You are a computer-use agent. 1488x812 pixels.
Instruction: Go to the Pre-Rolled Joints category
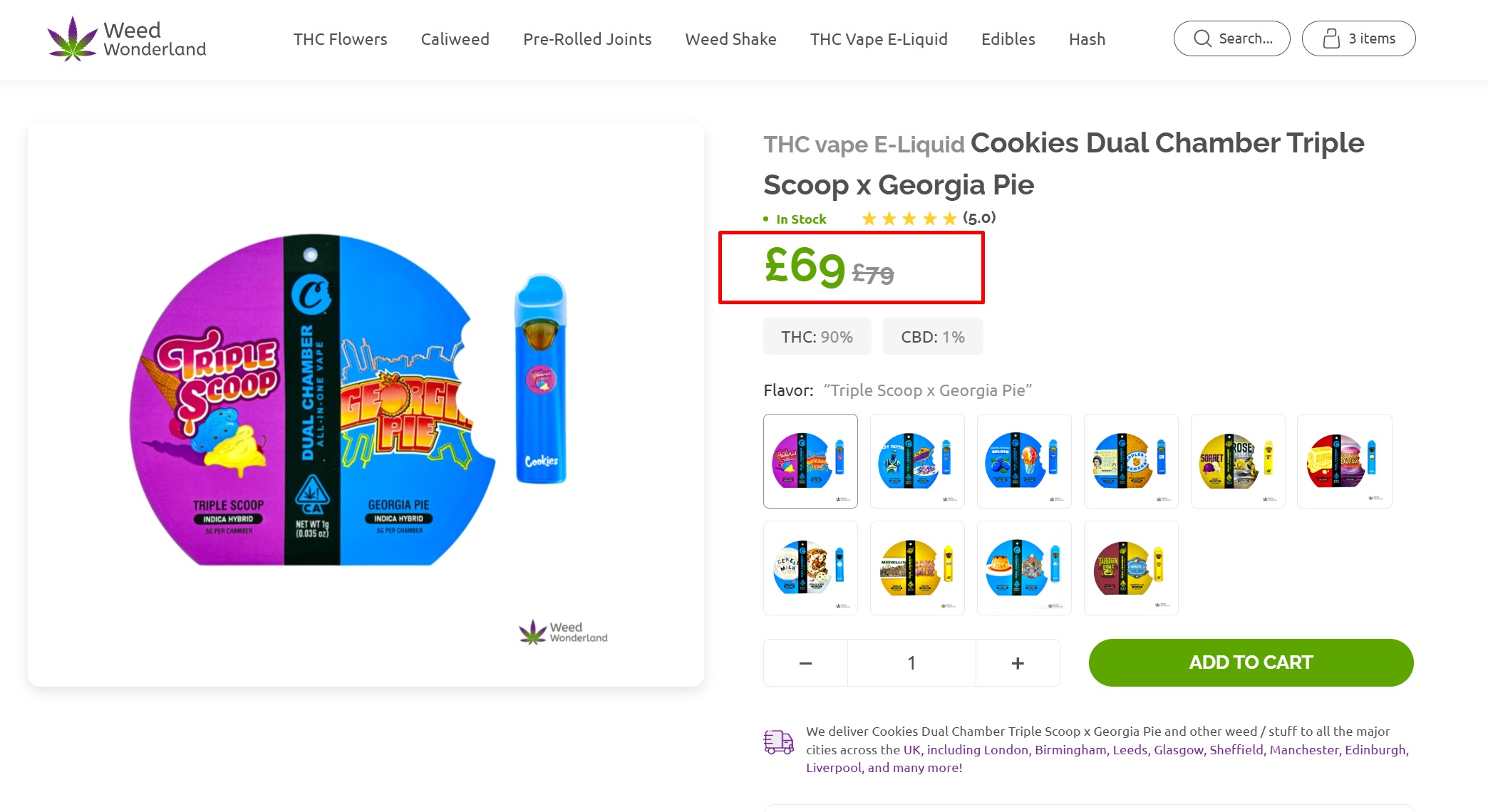[x=587, y=39]
